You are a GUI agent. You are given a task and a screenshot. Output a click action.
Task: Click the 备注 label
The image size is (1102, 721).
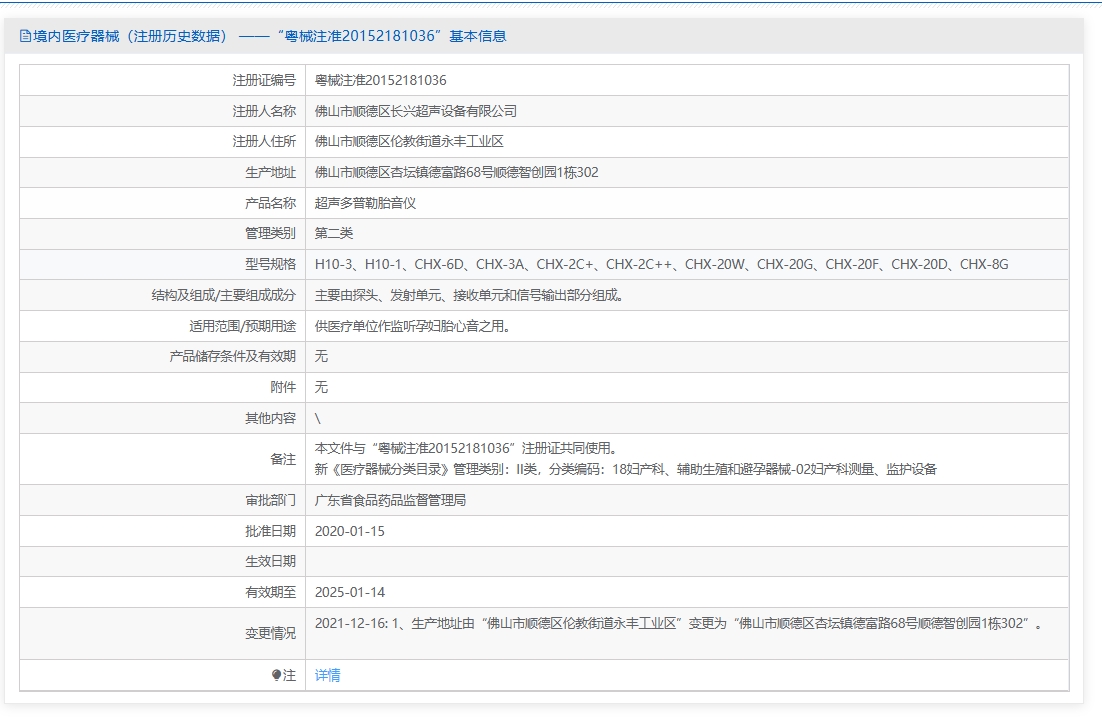pyautogui.click(x=283, y=459)
